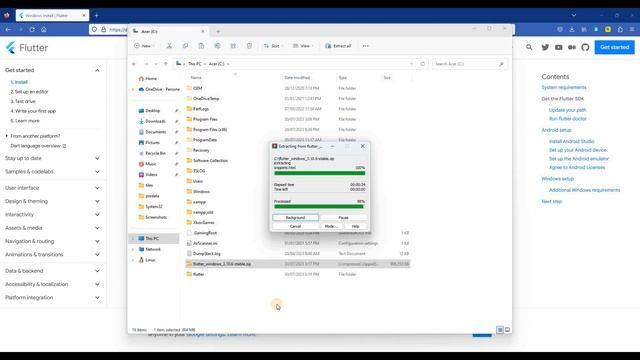Reload the page in the browser
The image size is (640, 360).
click(32, 29)
